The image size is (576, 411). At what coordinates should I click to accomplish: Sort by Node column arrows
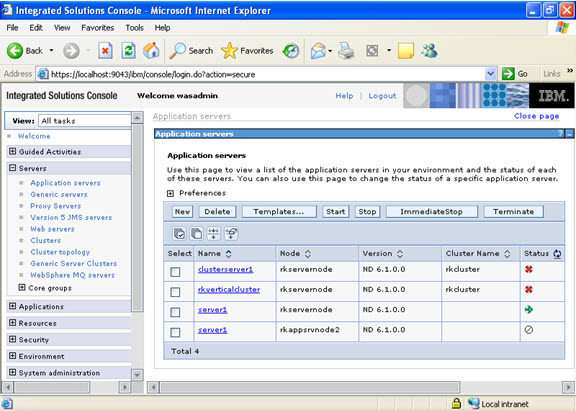click(308, 253)
